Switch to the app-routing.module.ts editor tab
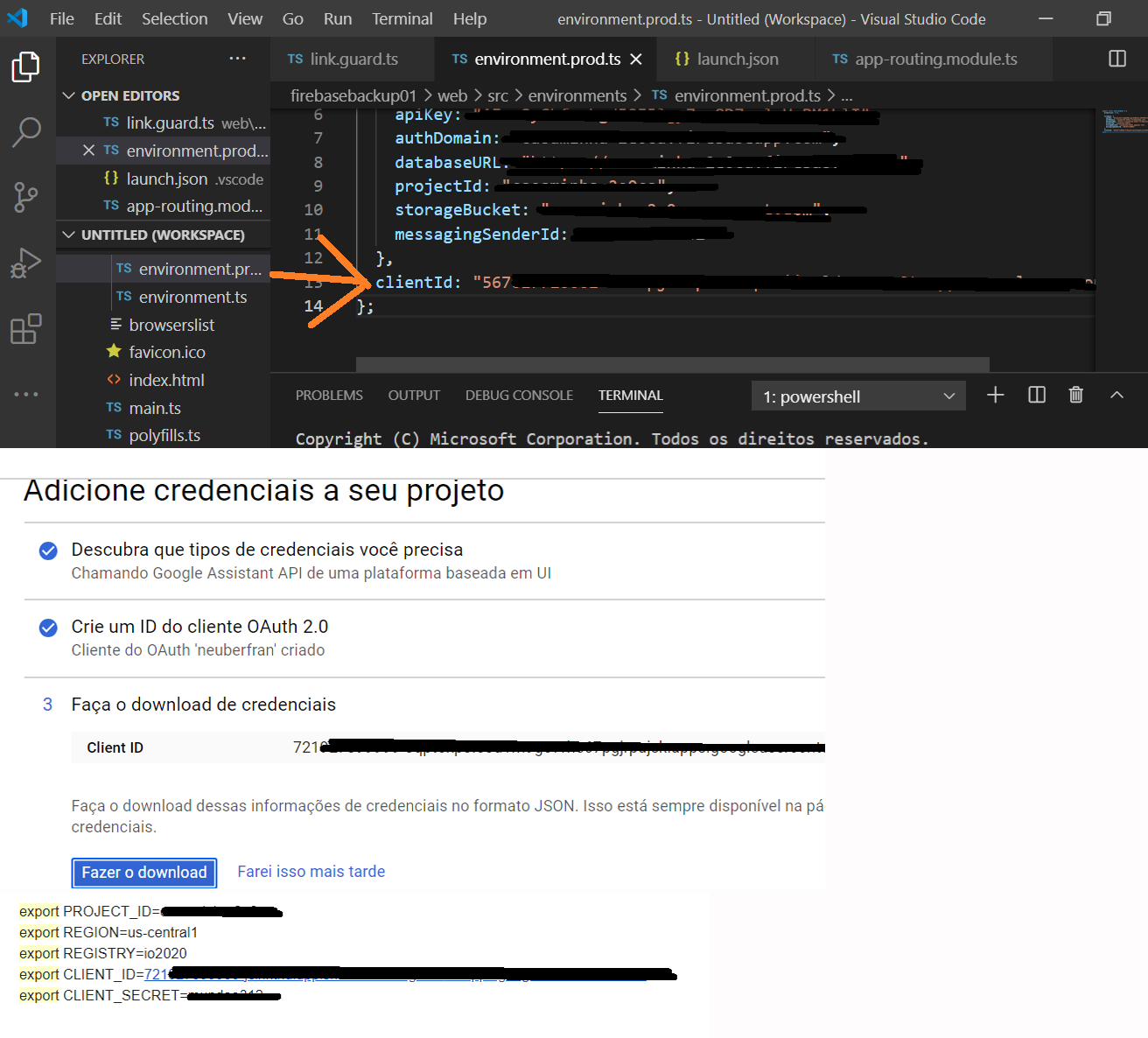This screenshot has height=1038, width=1148. (x=934, y=59)
